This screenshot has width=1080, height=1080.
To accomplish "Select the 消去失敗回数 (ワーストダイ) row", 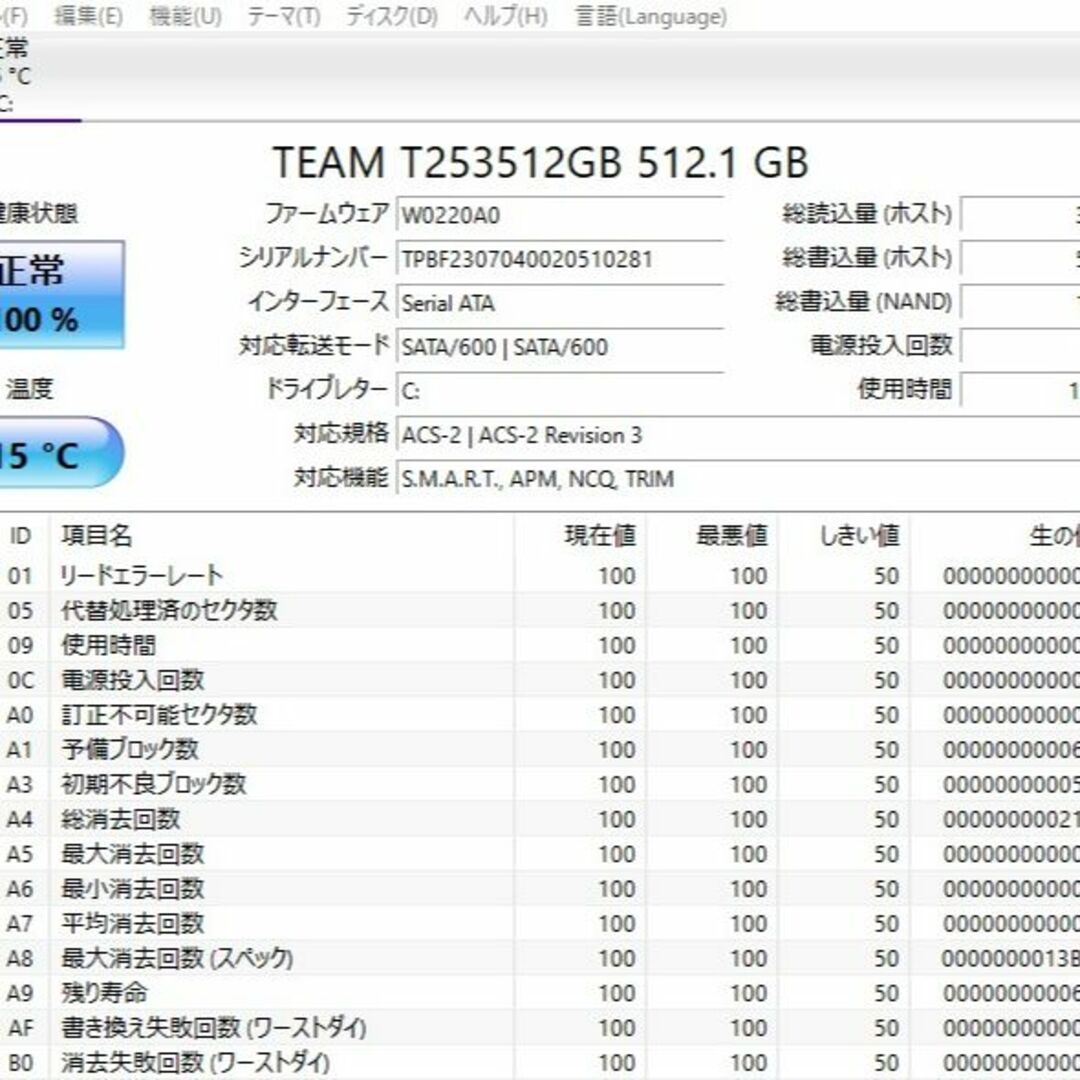I will click(540, 1063).
